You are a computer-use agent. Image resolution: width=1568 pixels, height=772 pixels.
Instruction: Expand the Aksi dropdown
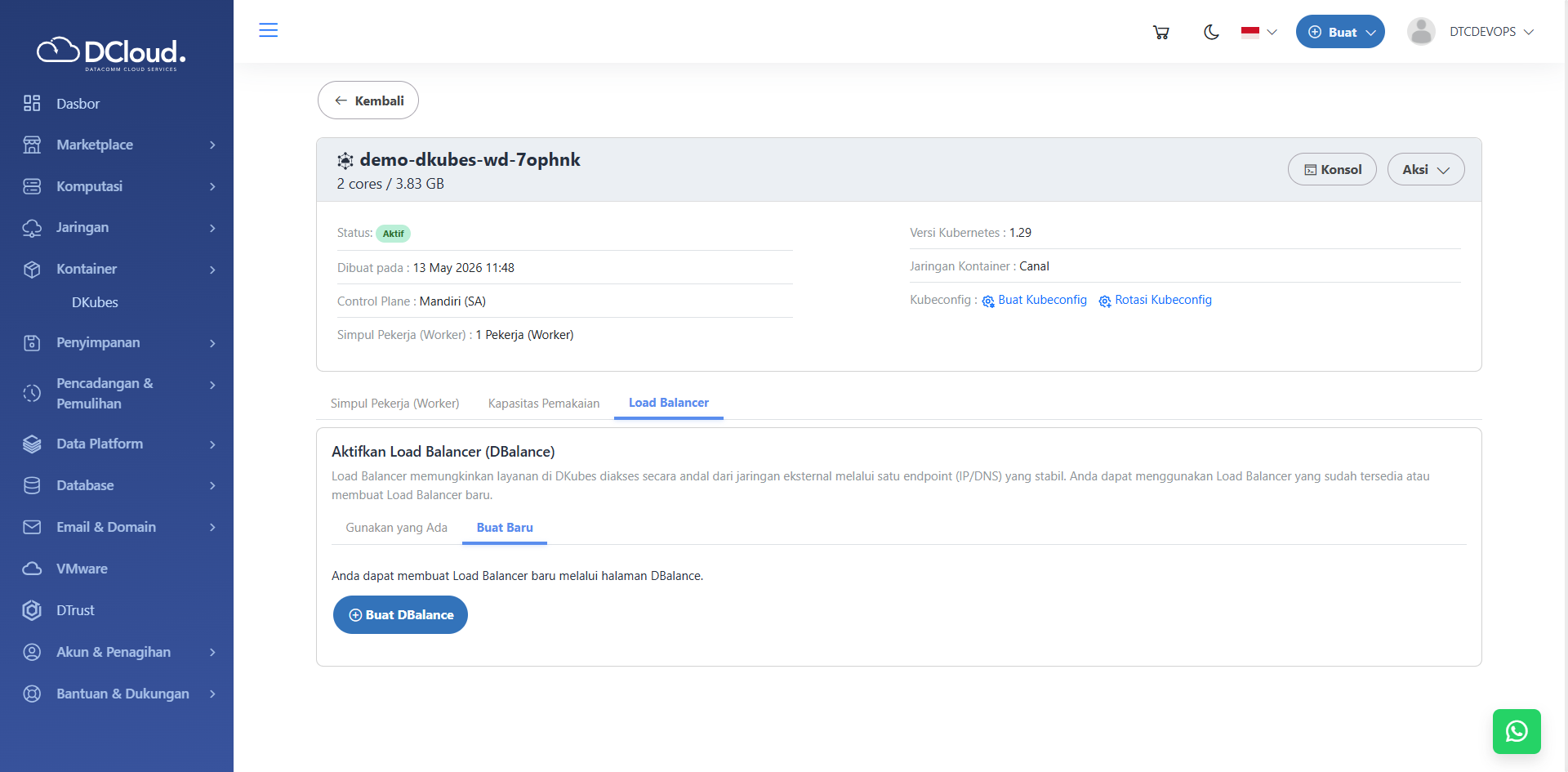coord(1425,169)
